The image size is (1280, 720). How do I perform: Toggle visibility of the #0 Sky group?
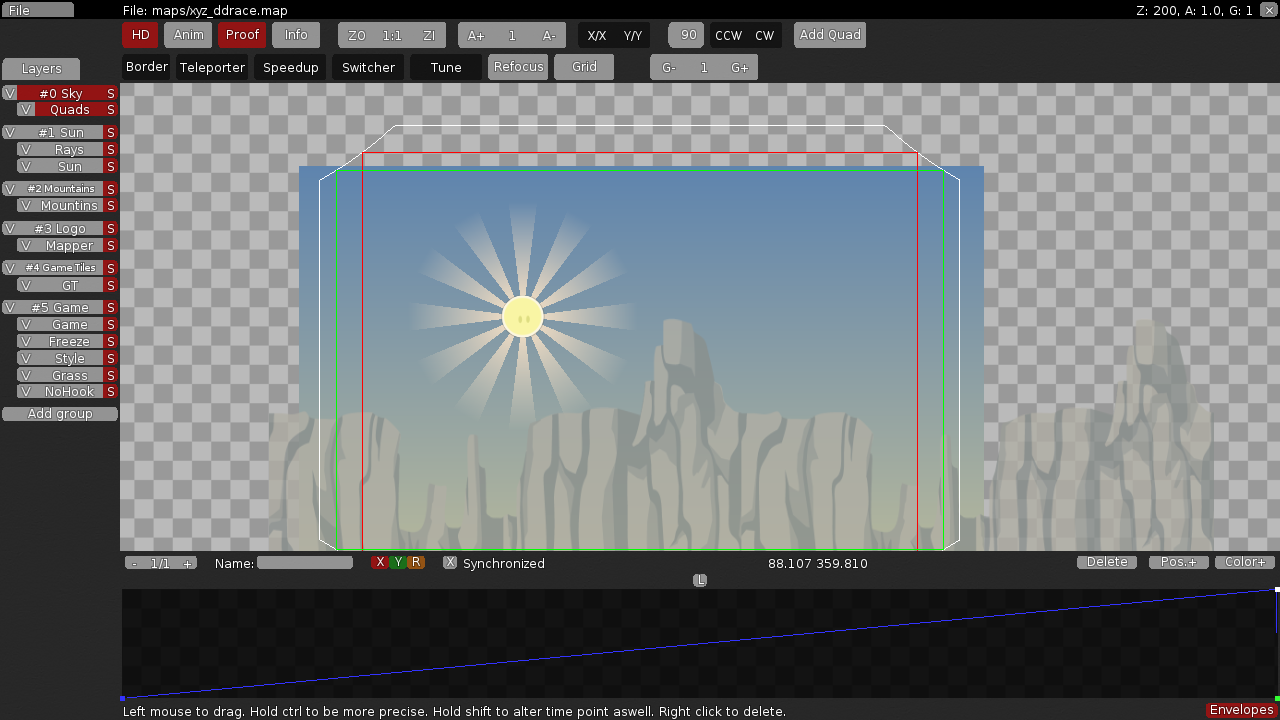(10, 93)
